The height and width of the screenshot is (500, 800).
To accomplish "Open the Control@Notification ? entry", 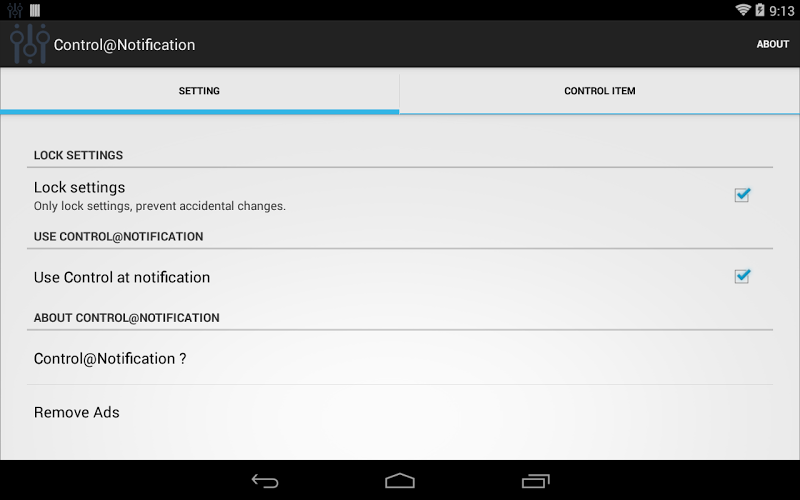I will [400, 358].
